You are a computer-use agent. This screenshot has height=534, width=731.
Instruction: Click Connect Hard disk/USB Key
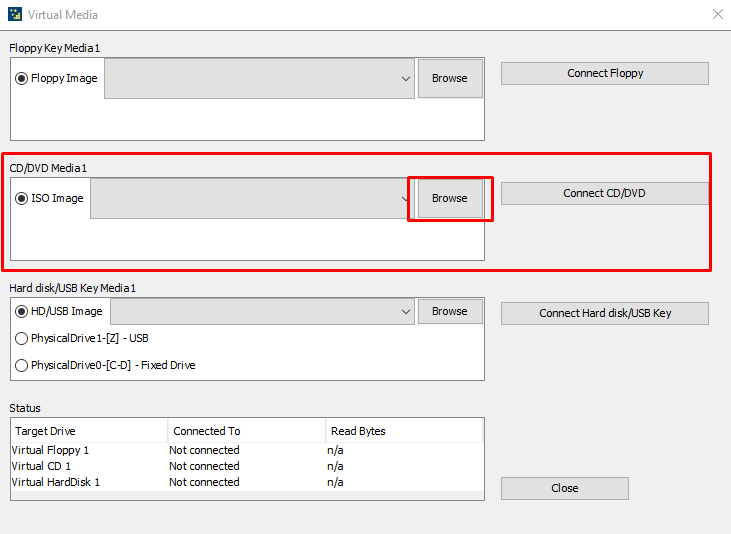pyautogui.click(x=604, y=313)
